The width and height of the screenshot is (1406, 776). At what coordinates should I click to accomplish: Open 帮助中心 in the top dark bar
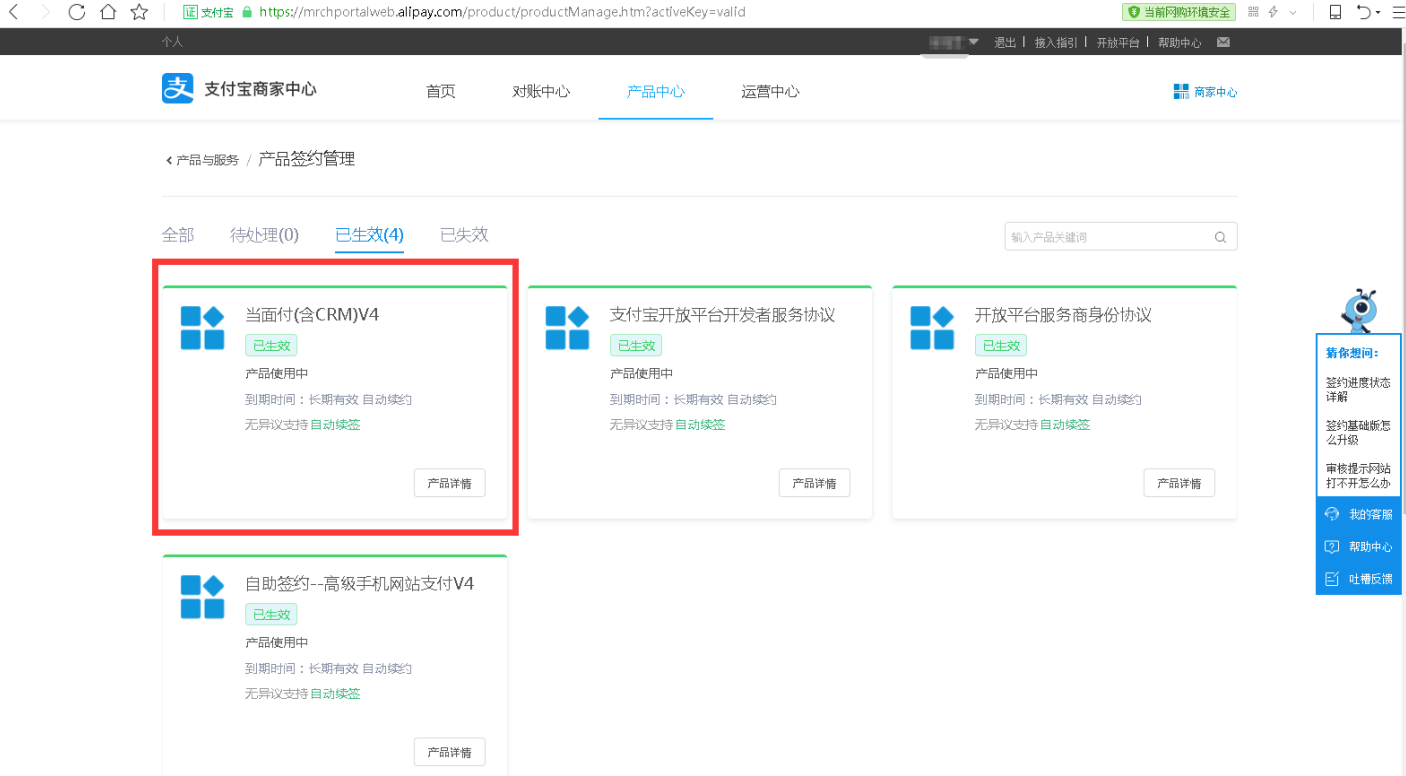coord(1180,42)
